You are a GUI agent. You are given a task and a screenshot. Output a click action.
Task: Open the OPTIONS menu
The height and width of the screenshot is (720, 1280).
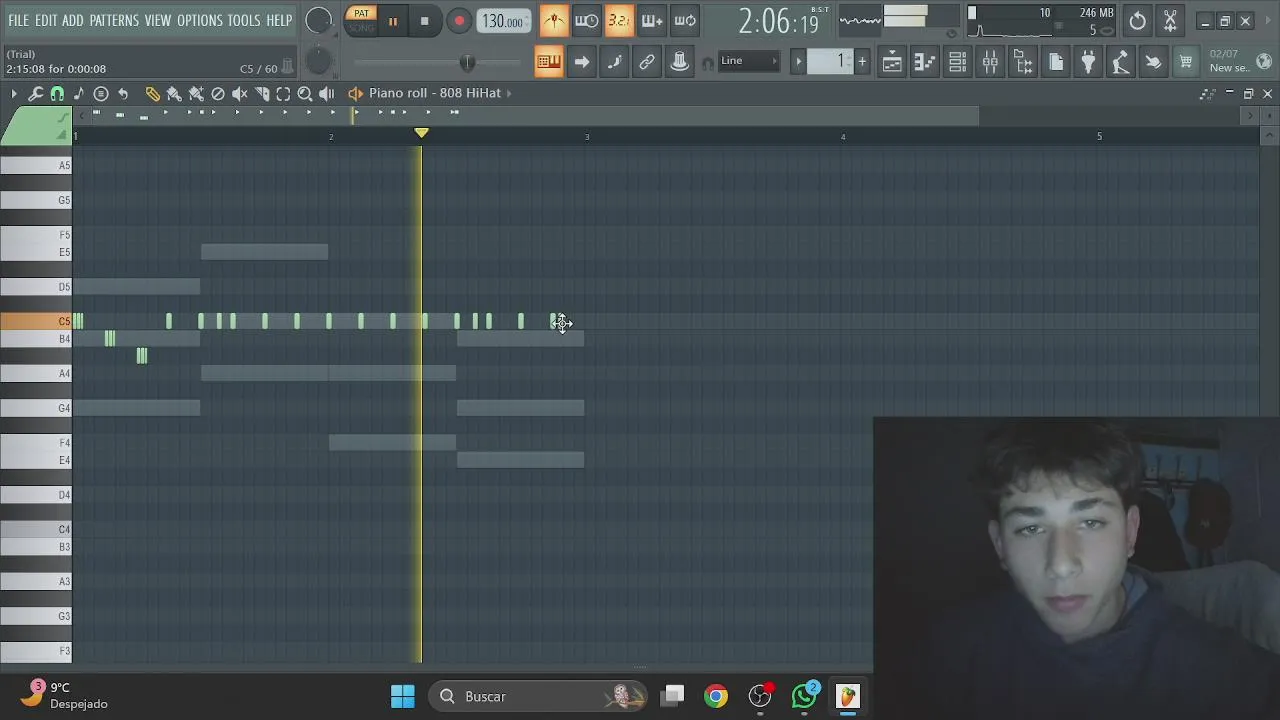[200, 20]
